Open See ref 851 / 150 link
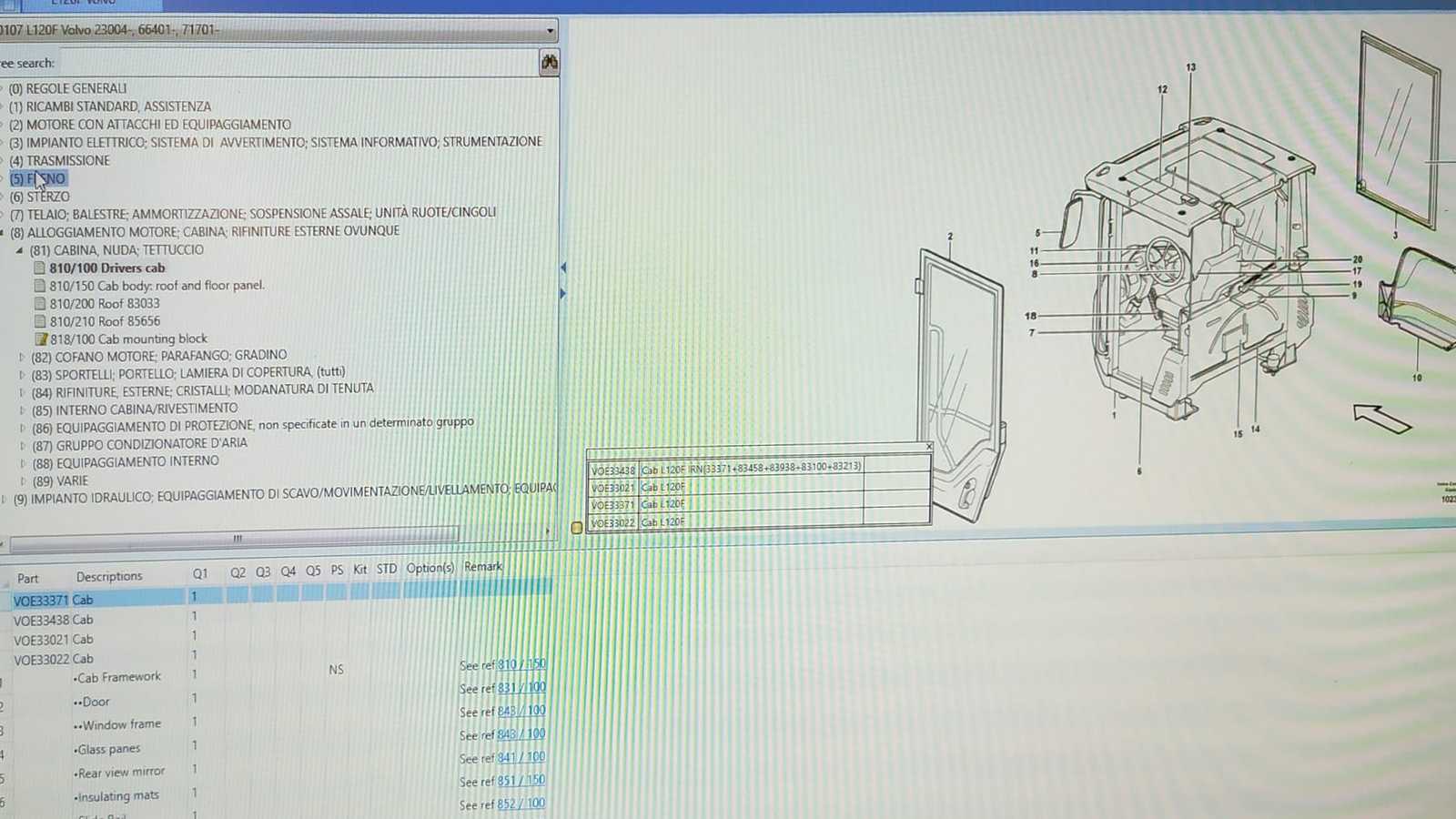The width and height of the screenshot is (1456, 819). tap(521, 781)
